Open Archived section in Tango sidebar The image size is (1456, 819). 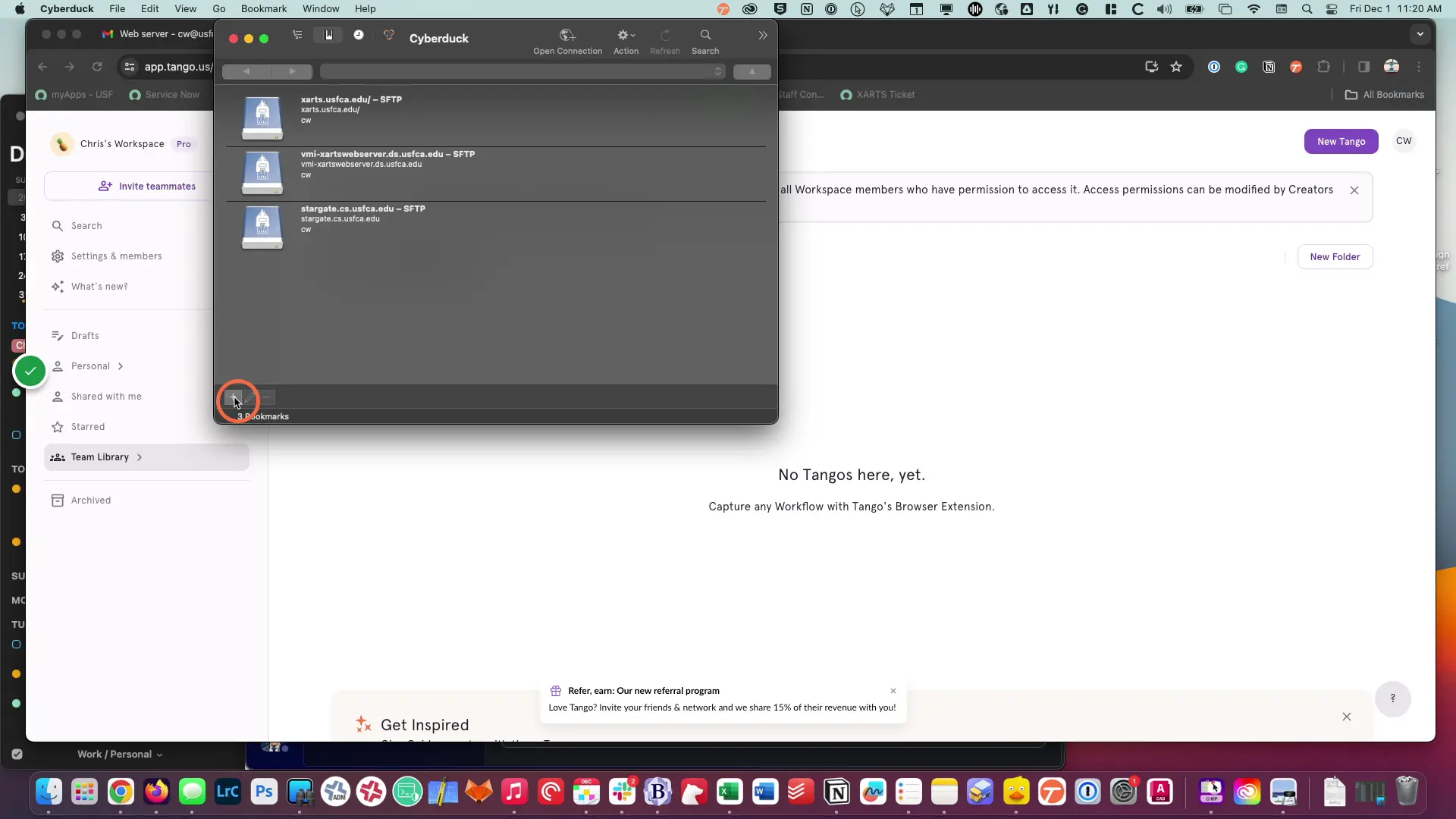[x=90, y=500]
